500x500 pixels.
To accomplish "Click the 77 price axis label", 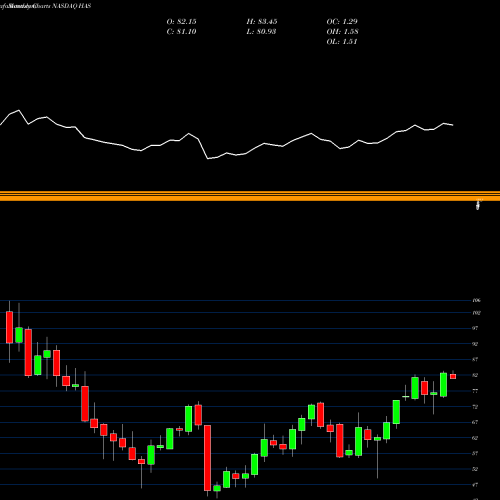I will tap(475, 391).
